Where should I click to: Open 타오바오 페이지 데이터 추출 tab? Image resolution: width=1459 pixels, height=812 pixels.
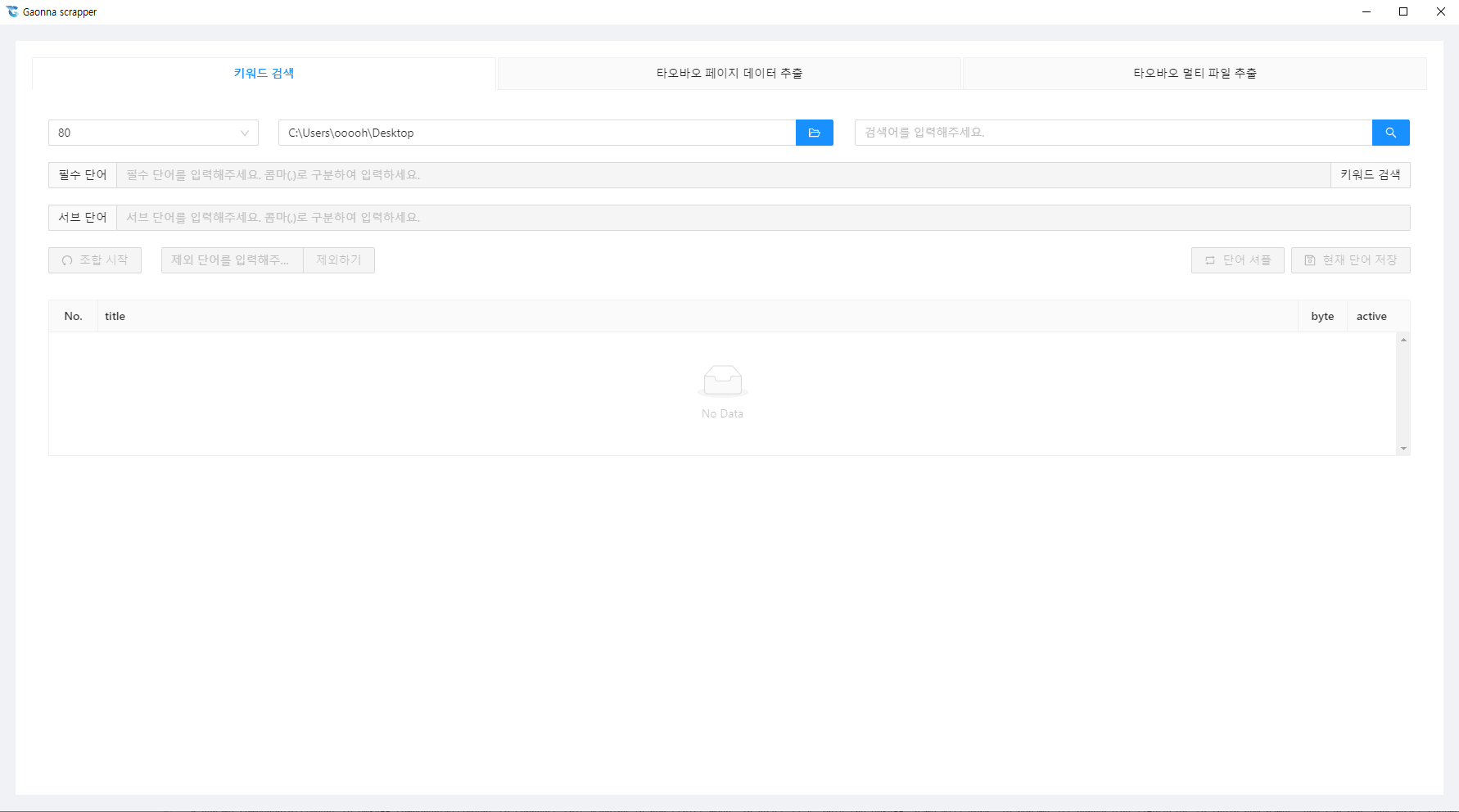point(729,73)
